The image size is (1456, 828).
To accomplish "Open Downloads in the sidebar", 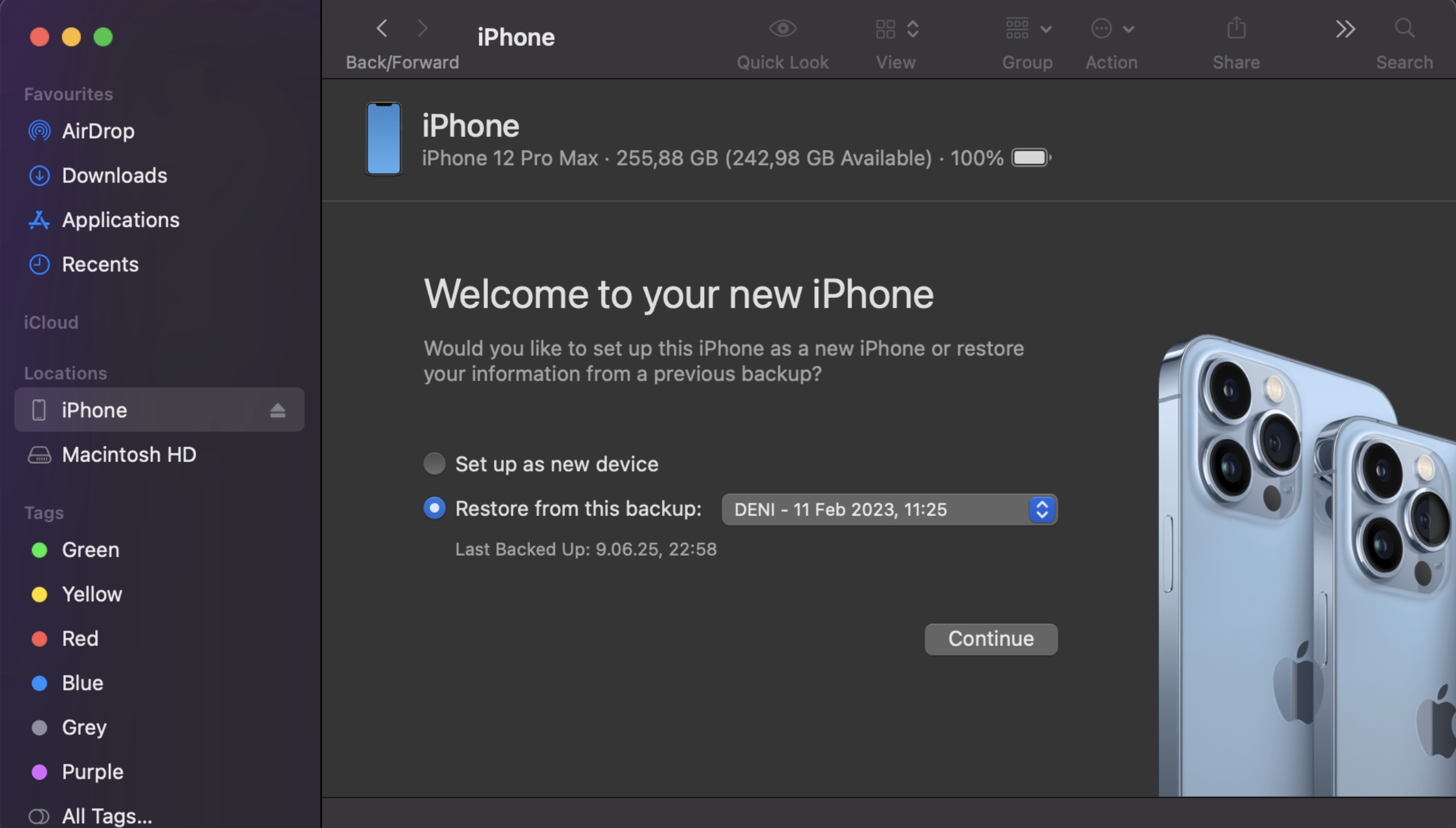I will [x=159, y=175].
